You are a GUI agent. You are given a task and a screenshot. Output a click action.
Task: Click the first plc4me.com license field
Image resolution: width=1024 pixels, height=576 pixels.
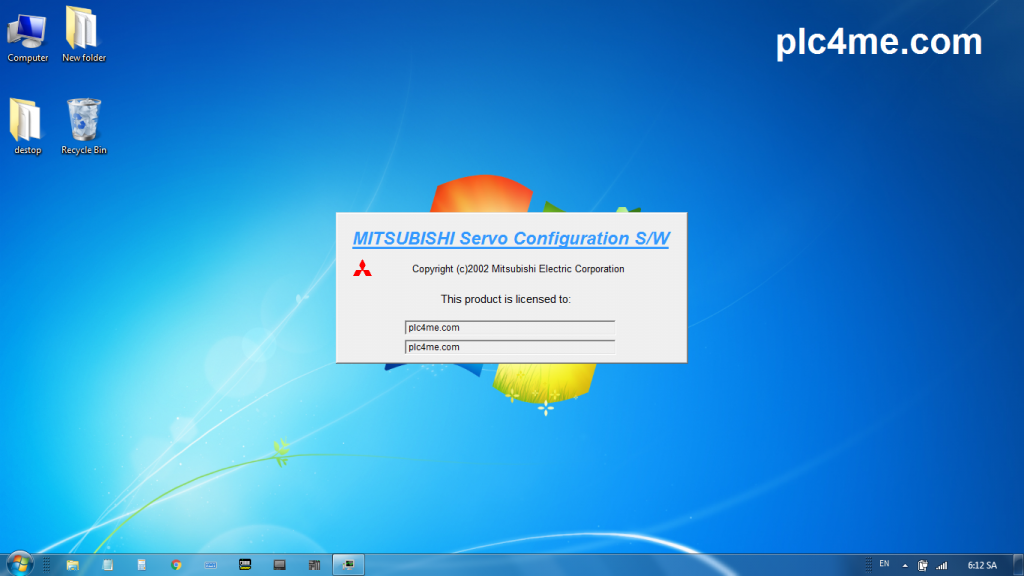click(x=509, y=327)
